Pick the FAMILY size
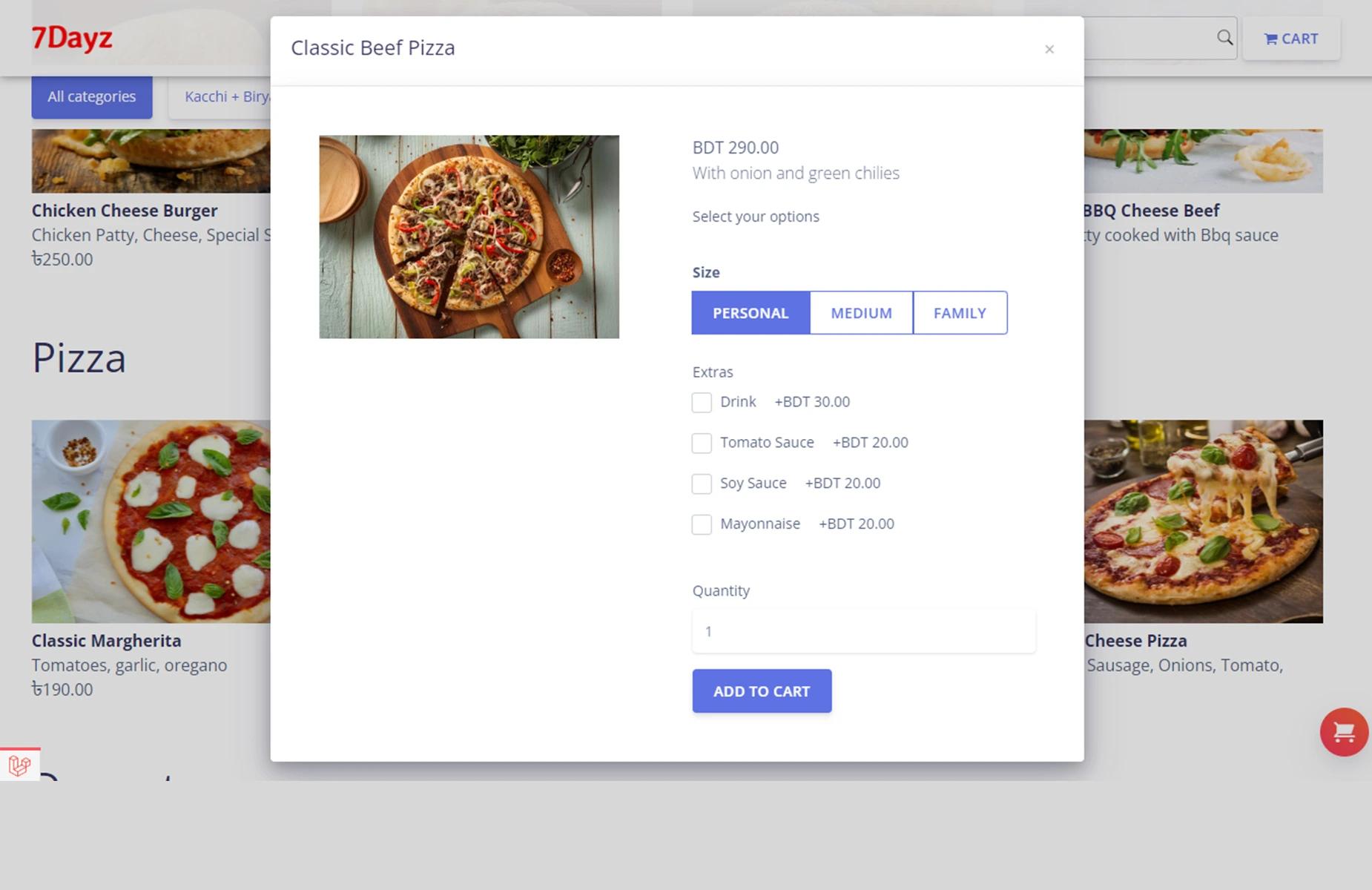The height and width of the screenshot is (890, 1372). pyautogui.click(x=960, y=313)
